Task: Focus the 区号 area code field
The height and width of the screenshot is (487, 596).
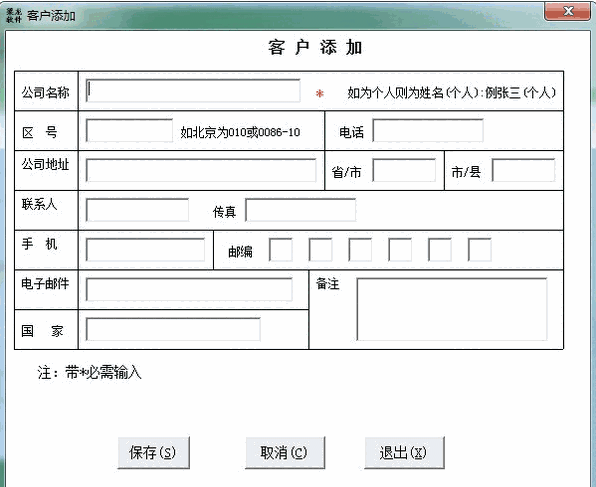Action: coord(129,130)
